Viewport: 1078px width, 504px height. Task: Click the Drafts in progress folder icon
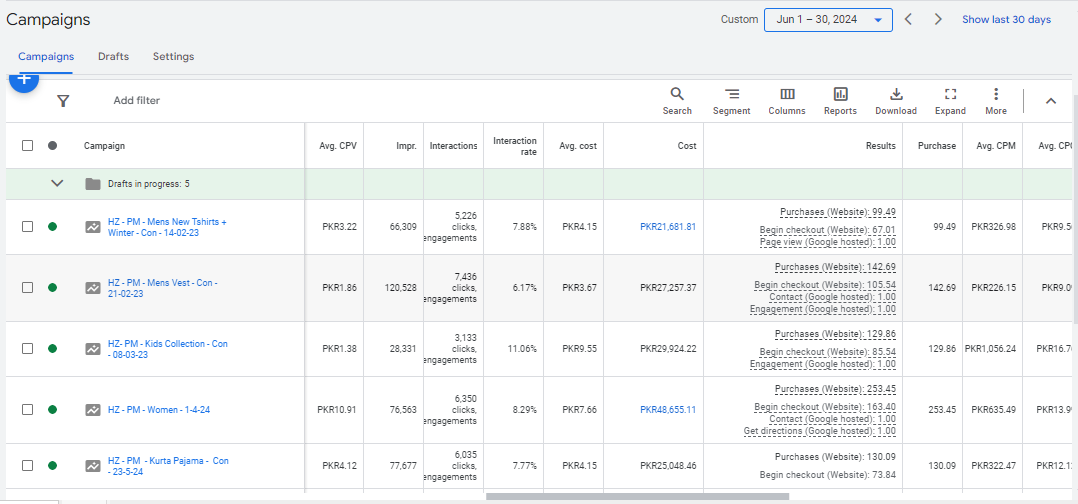(92, 184)
